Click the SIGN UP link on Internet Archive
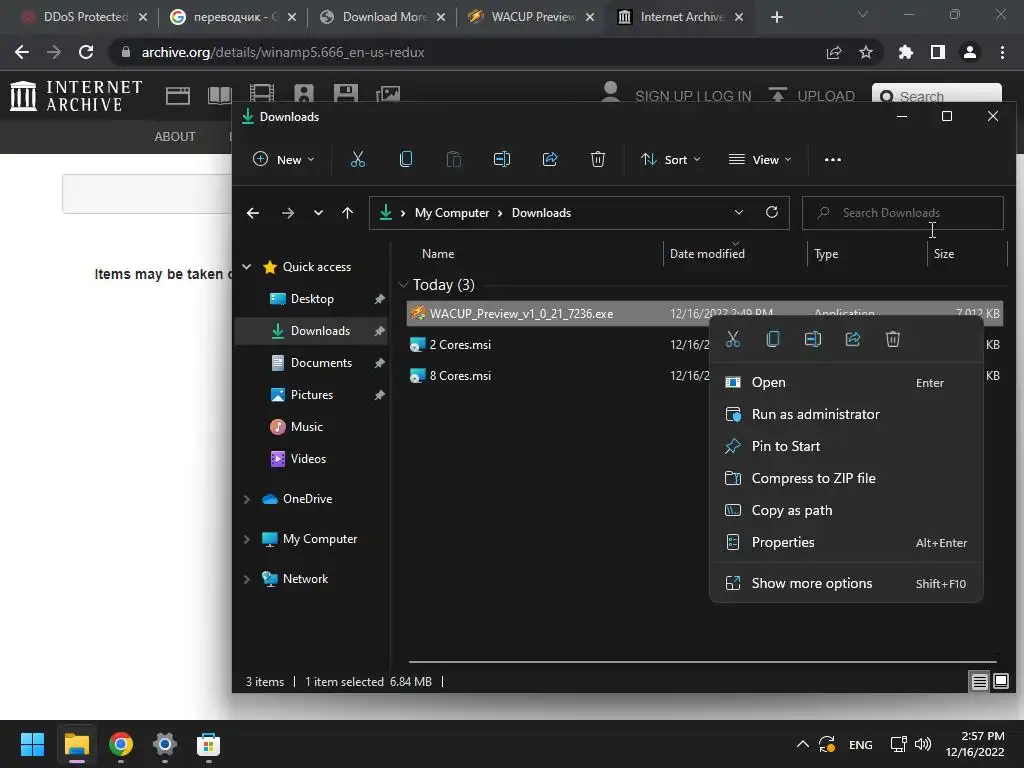 click(x=665, y=96)
